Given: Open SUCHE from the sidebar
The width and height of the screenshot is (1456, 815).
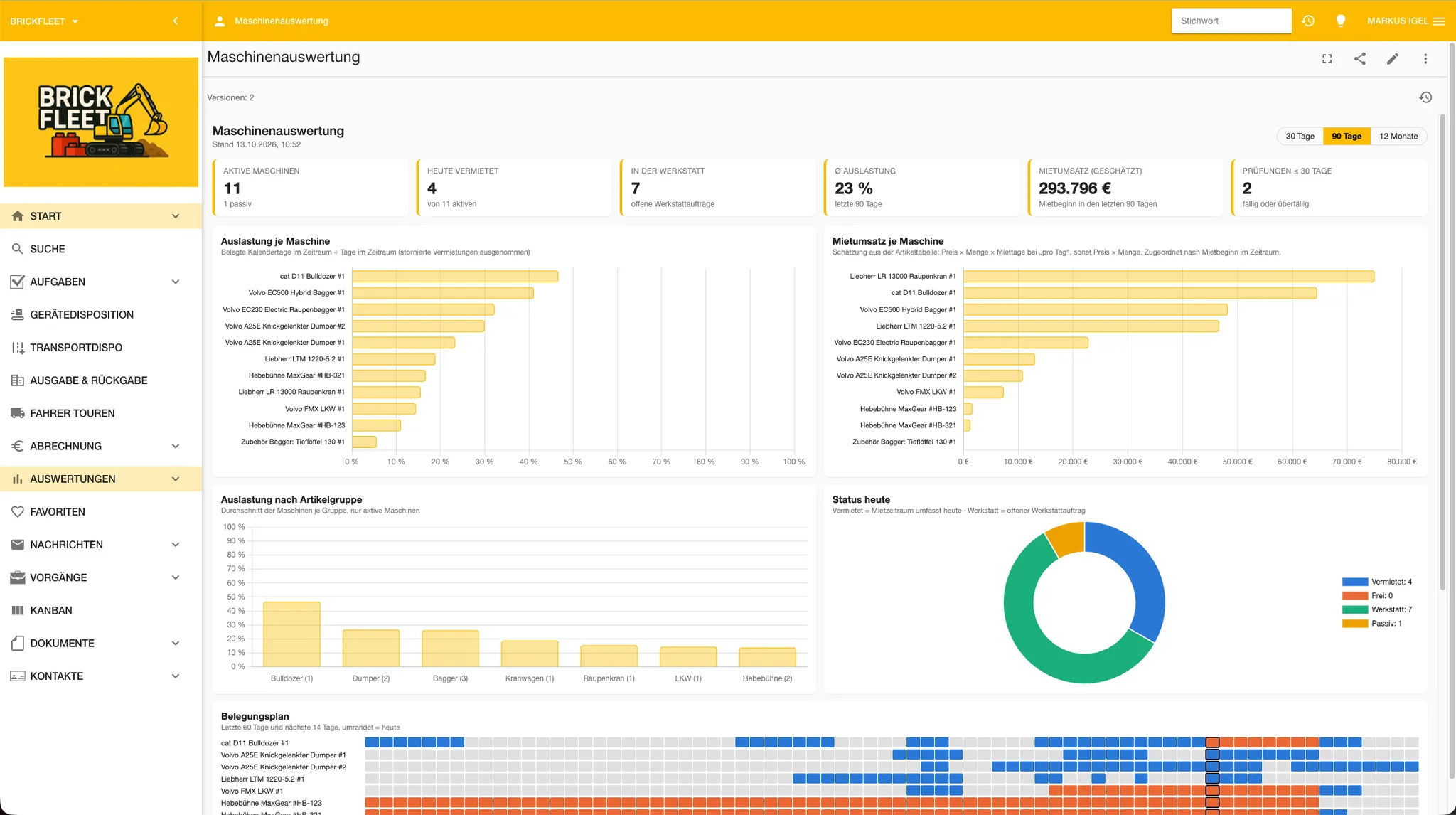Looking at the screenshot, I should pyautogui.click(x=101, y=249).
